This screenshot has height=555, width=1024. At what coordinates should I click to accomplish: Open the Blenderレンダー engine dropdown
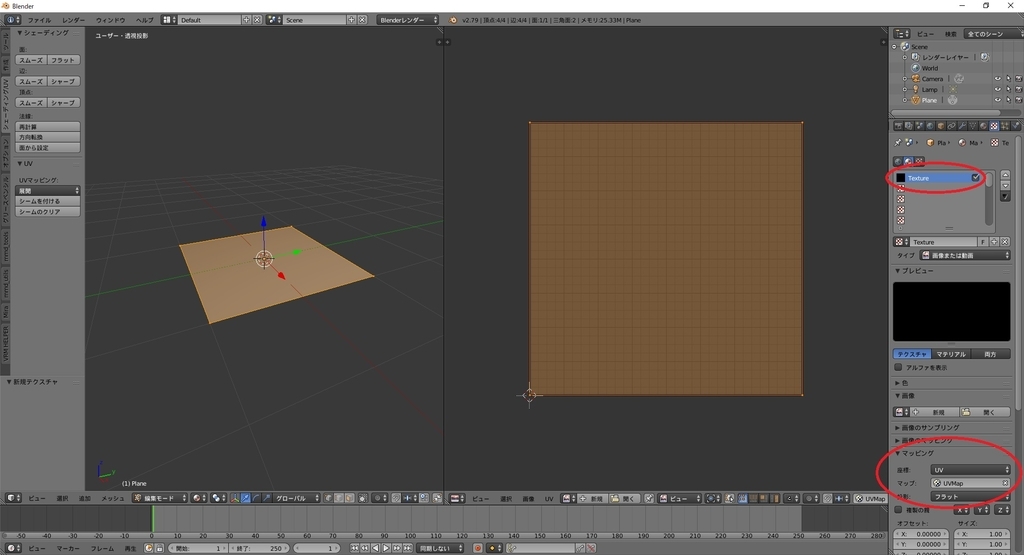pos(408,20)
